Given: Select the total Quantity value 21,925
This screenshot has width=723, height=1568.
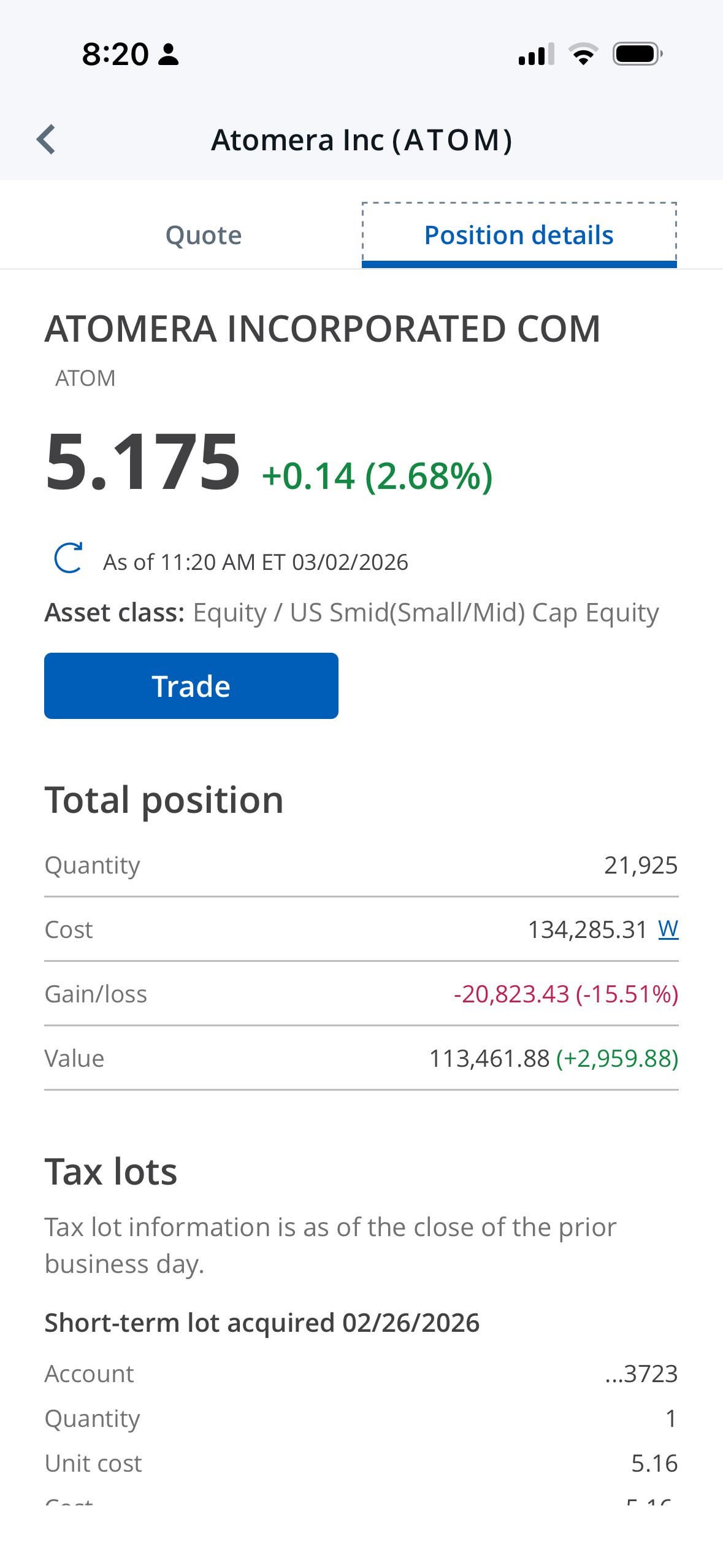Looking at the screenshot, I should pyautogui.click(x=640, y=865).
